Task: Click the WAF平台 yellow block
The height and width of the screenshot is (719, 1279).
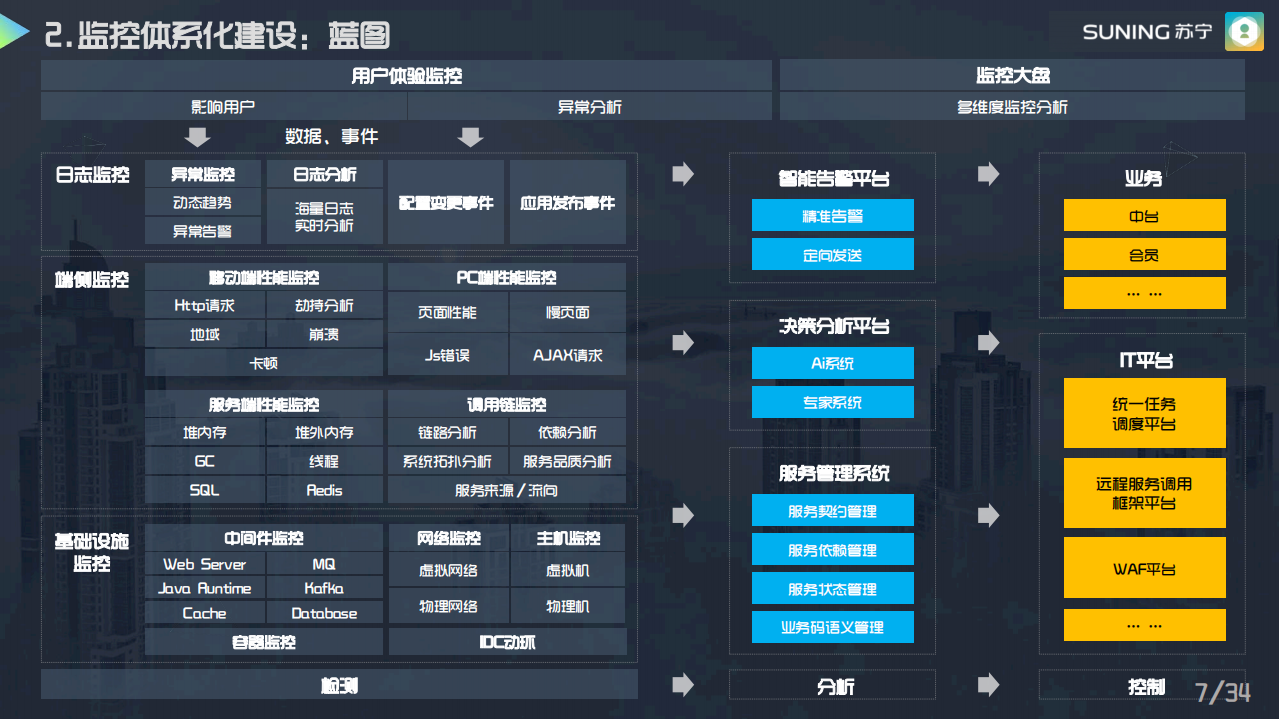Action: pyautogui.click(x=1144, y=568)
